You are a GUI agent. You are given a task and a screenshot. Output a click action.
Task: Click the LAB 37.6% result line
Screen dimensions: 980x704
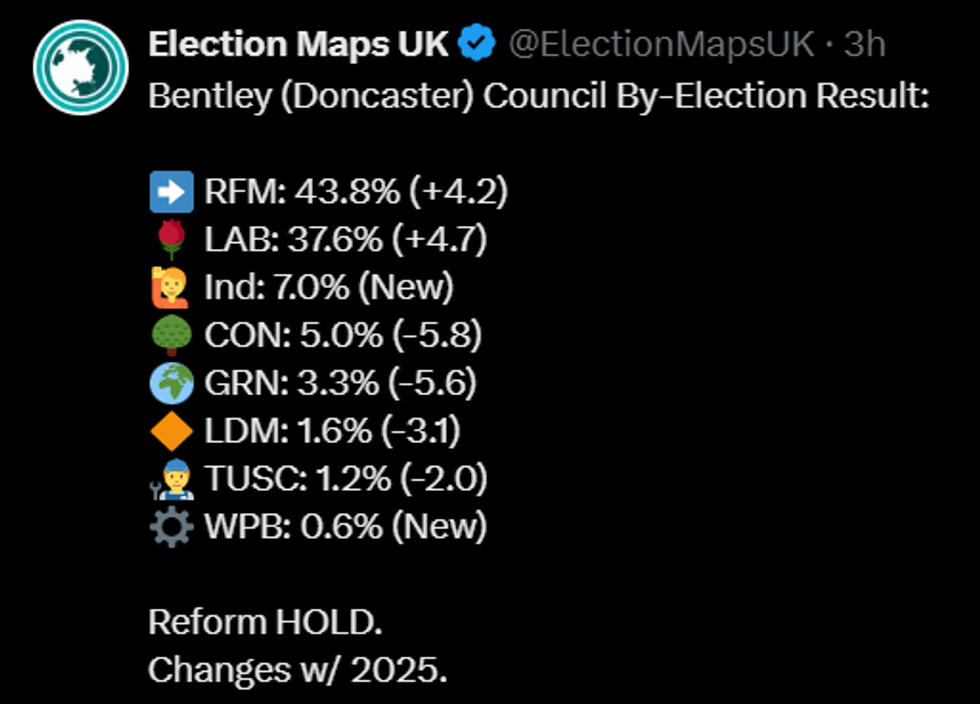pyautogui.click(x=346, y=239)
